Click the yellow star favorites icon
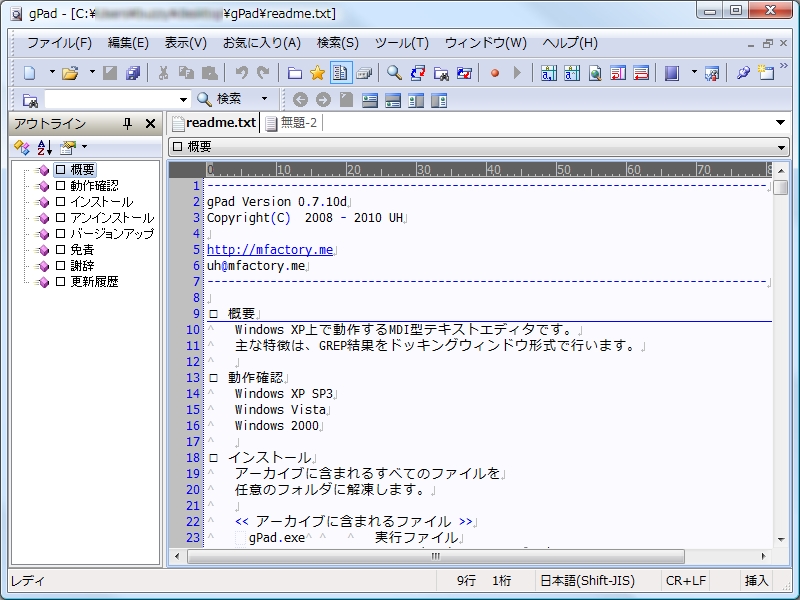 (x=318, y=72)
